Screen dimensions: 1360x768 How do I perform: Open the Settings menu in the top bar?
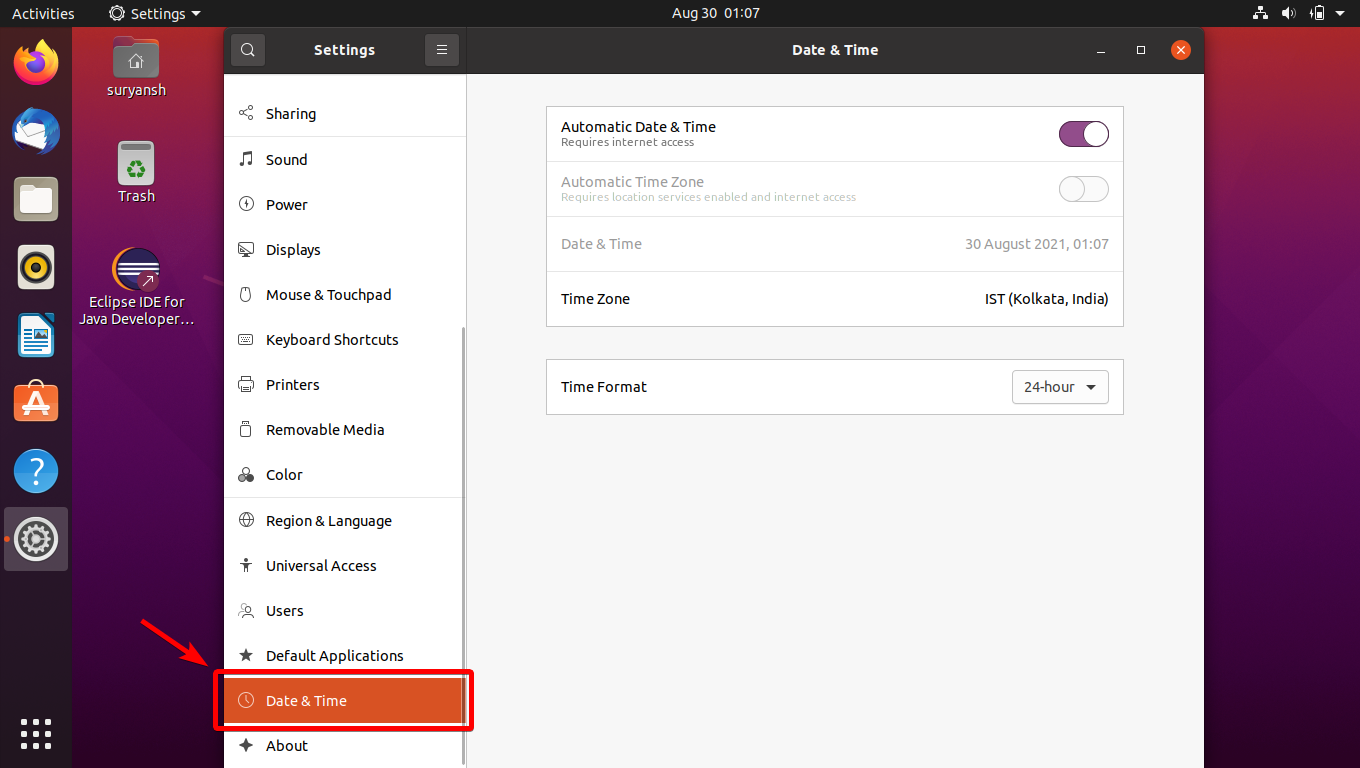(154, 13)
